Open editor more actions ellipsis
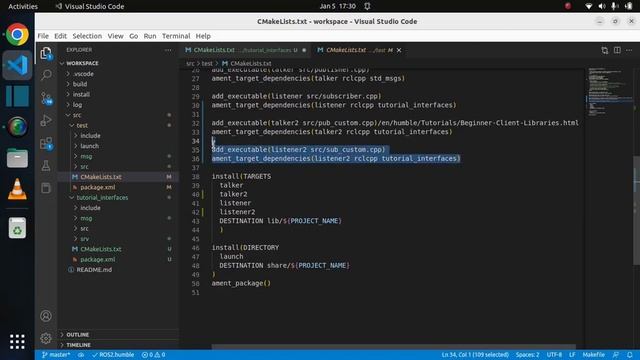The width and height of the screenshot is (640, 360). pos(629,50)
